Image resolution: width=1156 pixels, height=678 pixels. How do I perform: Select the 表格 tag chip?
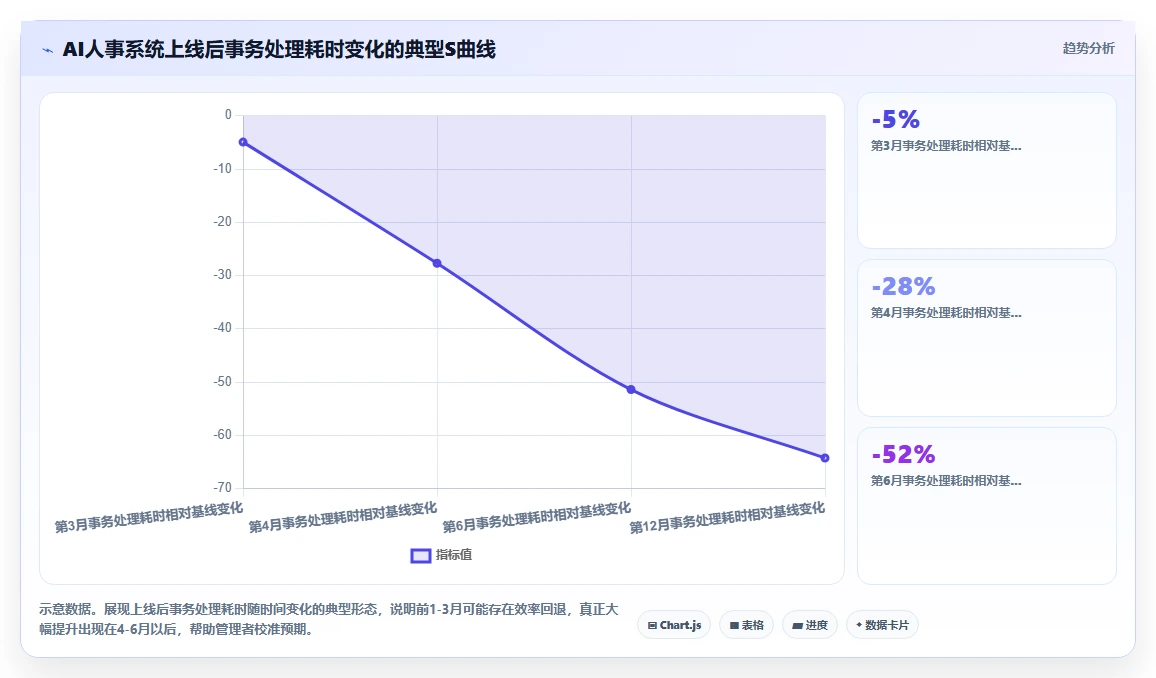click(x=746, y=625)
